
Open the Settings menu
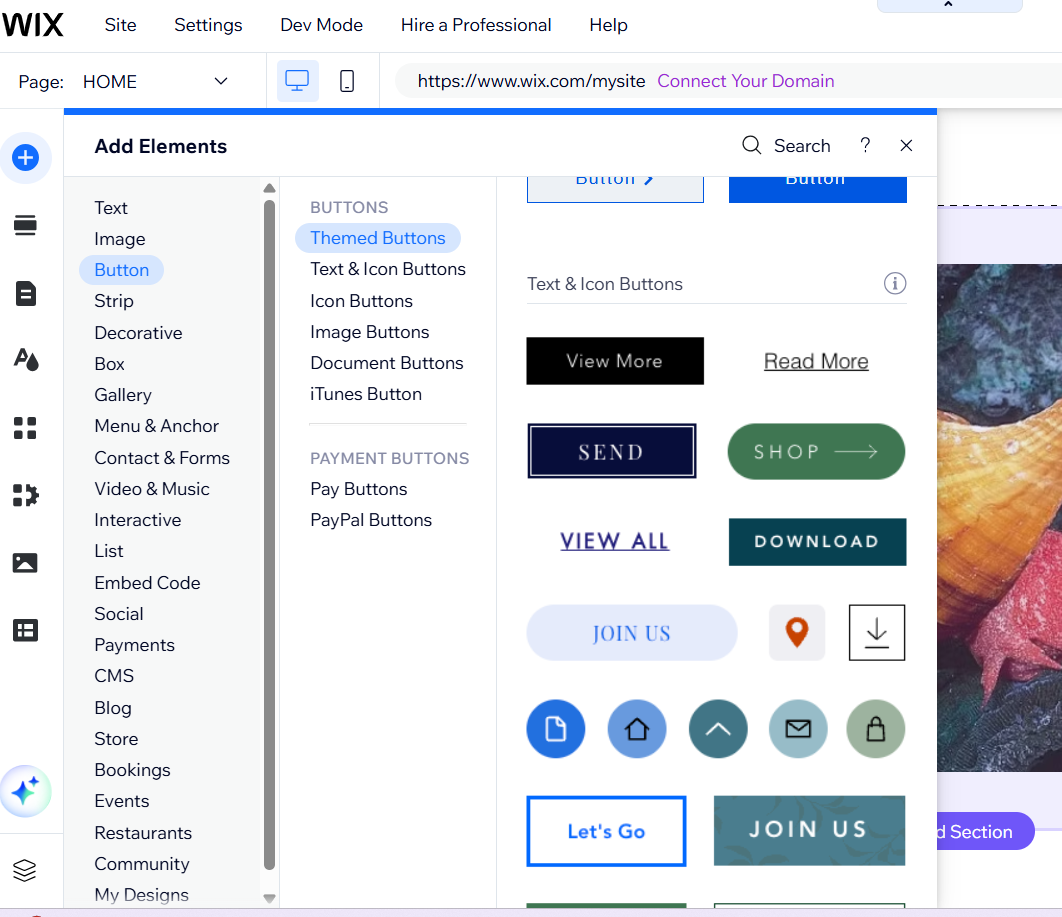coord(208,25)
